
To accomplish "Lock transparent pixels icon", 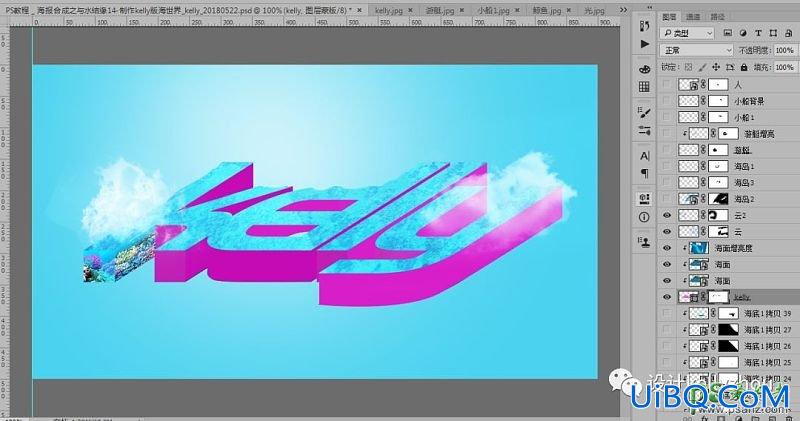I will coord(689,67).
